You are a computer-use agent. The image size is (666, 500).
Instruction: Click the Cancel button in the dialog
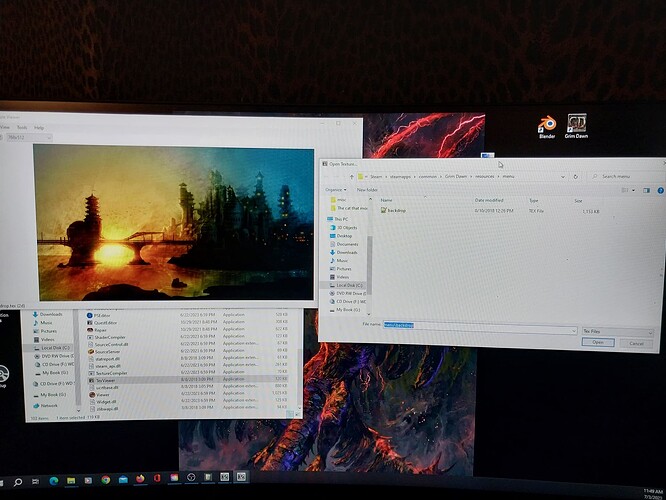[636, 343]
